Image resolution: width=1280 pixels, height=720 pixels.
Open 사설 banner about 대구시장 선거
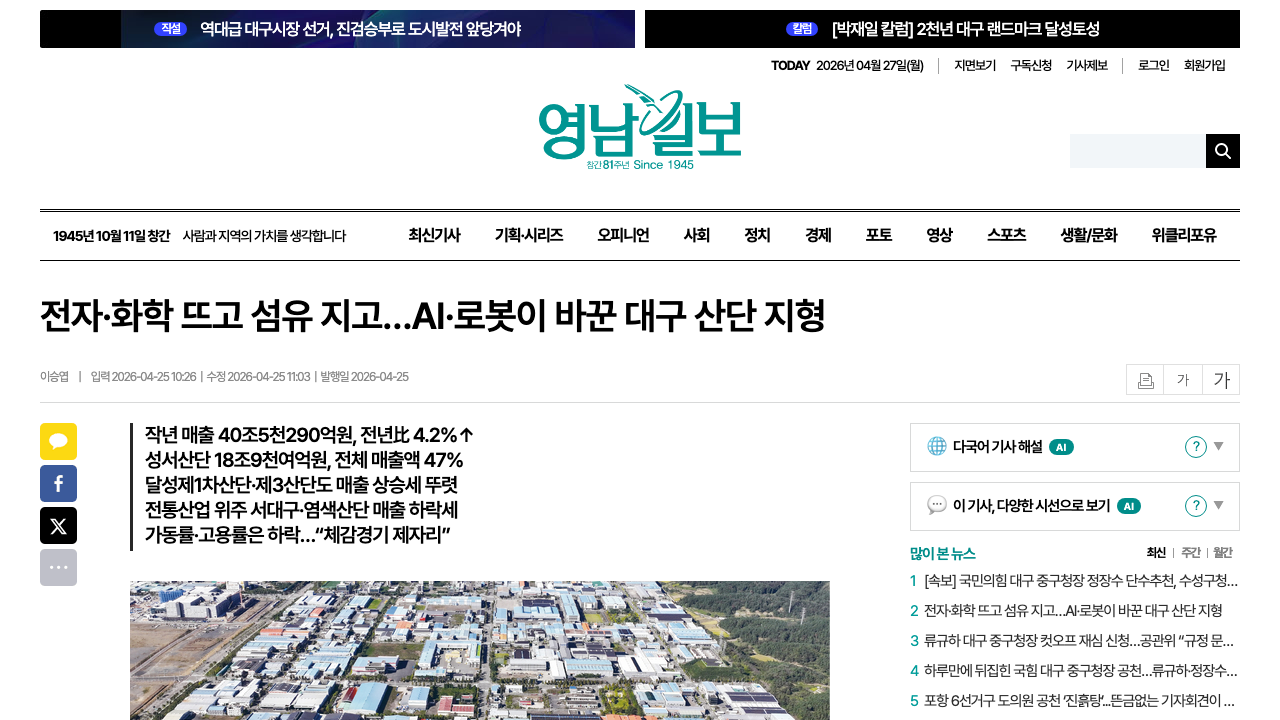tap(337, 29)
